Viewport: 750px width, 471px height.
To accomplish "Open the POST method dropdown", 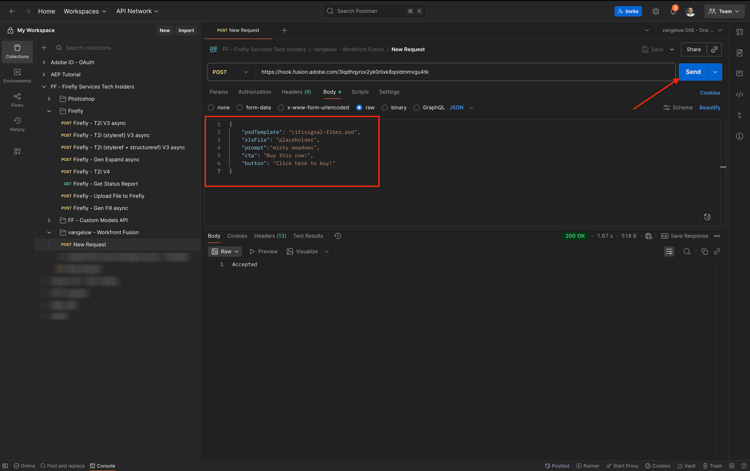I will pyautogui.click(x=231, y=72).
